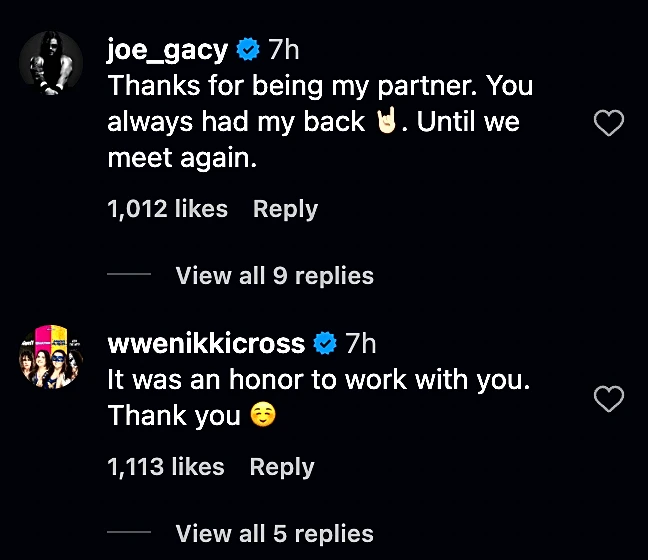Click wwenikkicross's blue verified badge
648x560 pixels.
coord(324,344)
